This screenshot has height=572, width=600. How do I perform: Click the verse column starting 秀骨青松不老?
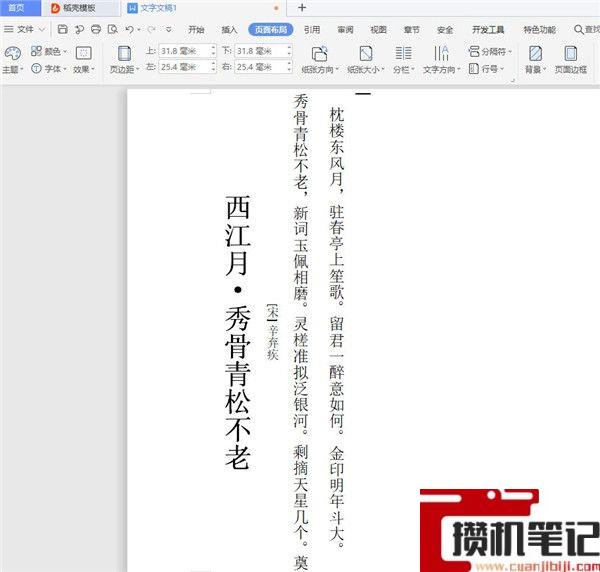pyautogui.click(x=301, y=332)
